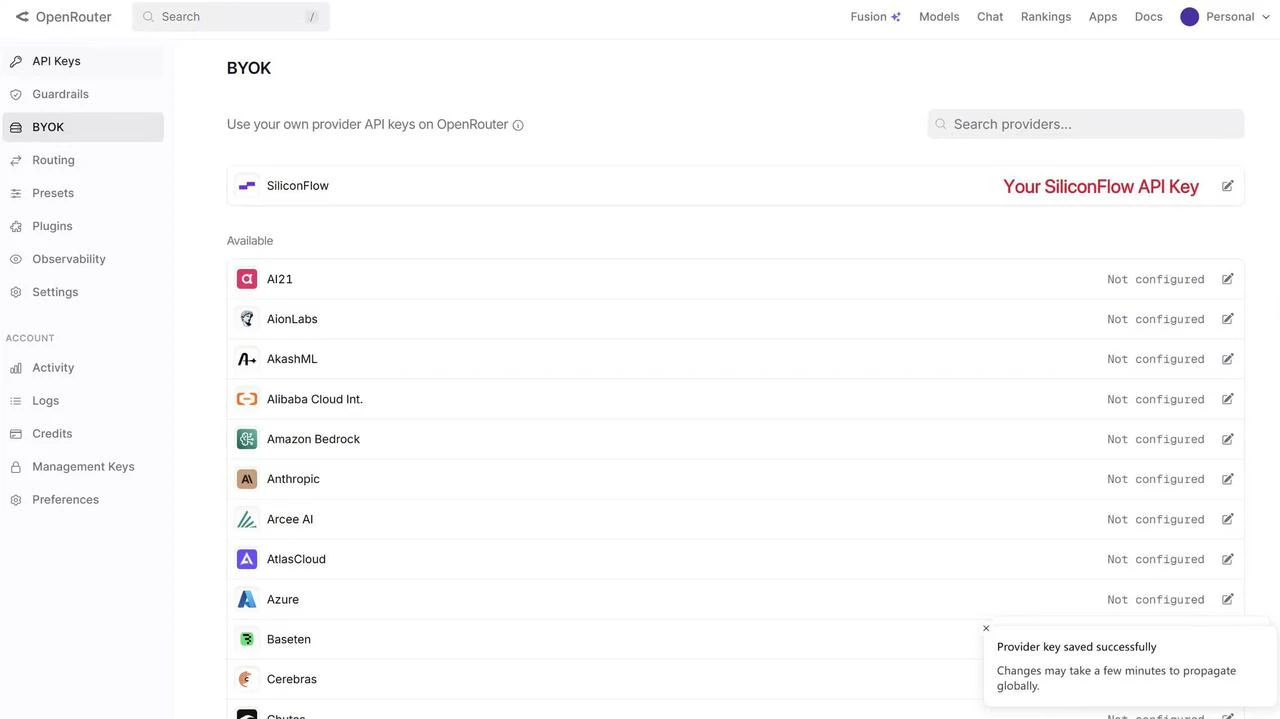Open the Fusion link

click(875, 17)
